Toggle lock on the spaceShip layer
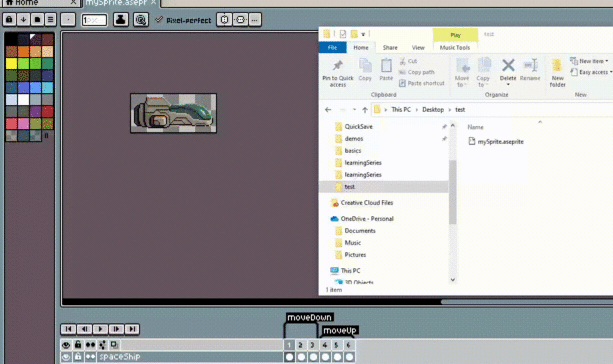Screen dimensions: 613x364 [x=78, y=357]
